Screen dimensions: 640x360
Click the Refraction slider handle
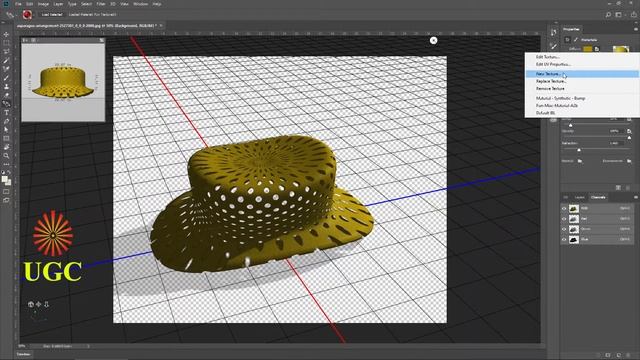tap(579, 150)
